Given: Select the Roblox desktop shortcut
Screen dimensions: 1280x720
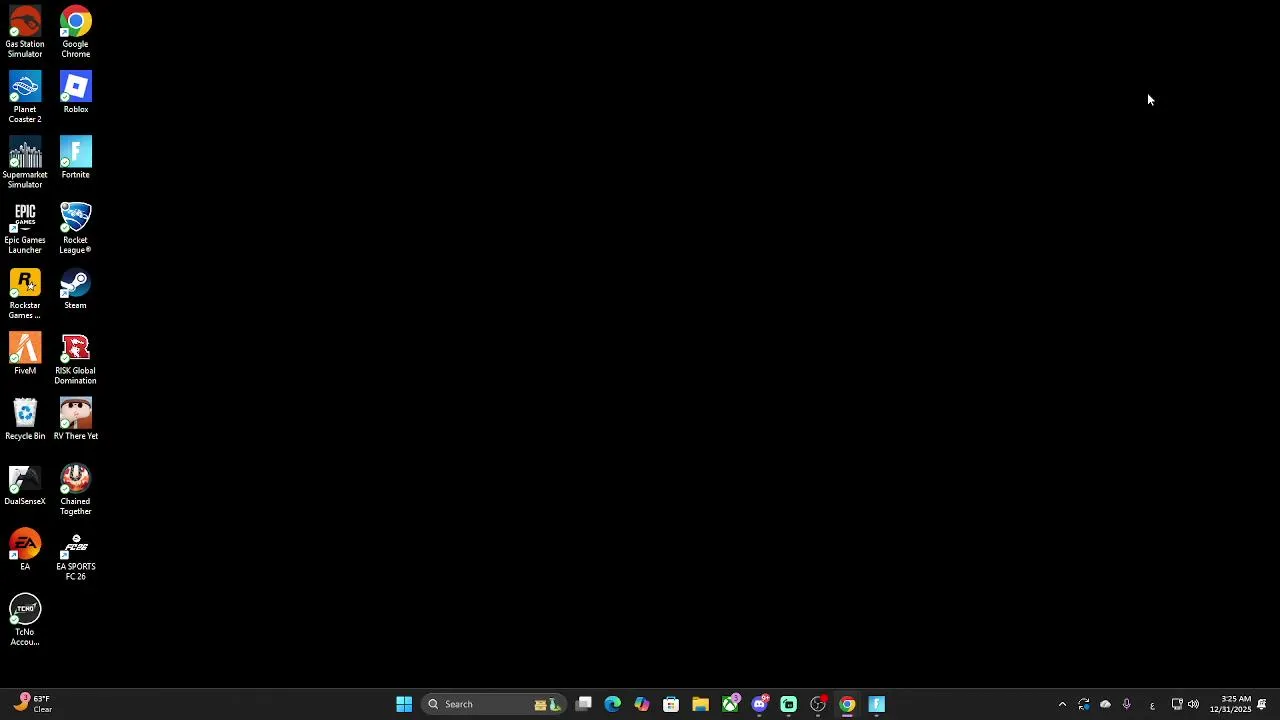Looking at the screenshot, I should coord(76,93).
